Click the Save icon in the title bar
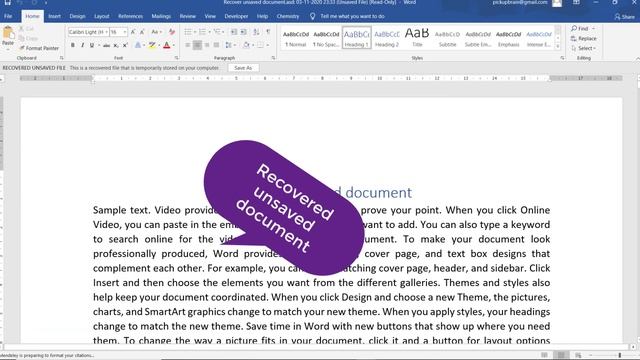 7,2
